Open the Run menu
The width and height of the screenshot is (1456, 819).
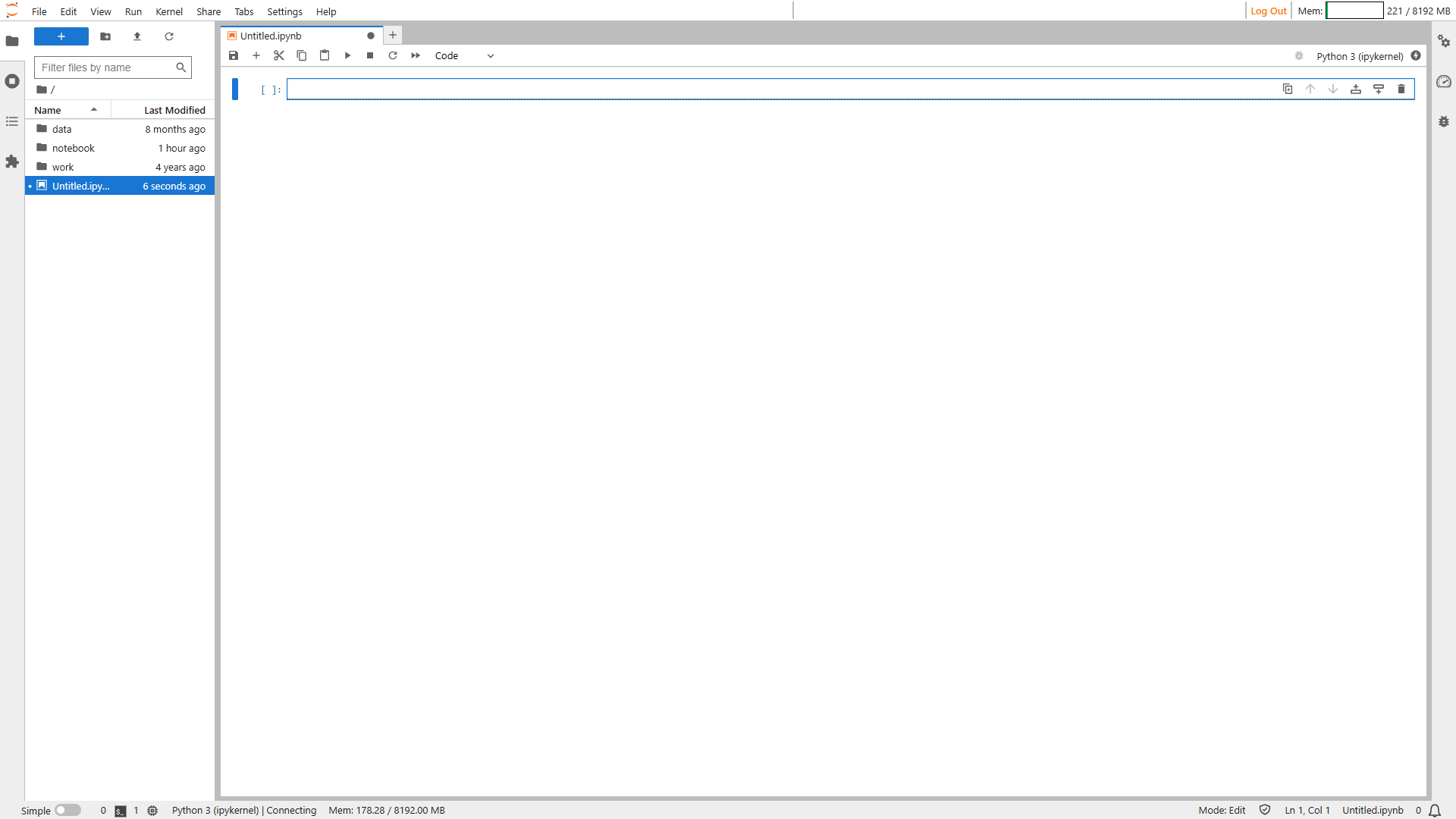pos(133,11)
